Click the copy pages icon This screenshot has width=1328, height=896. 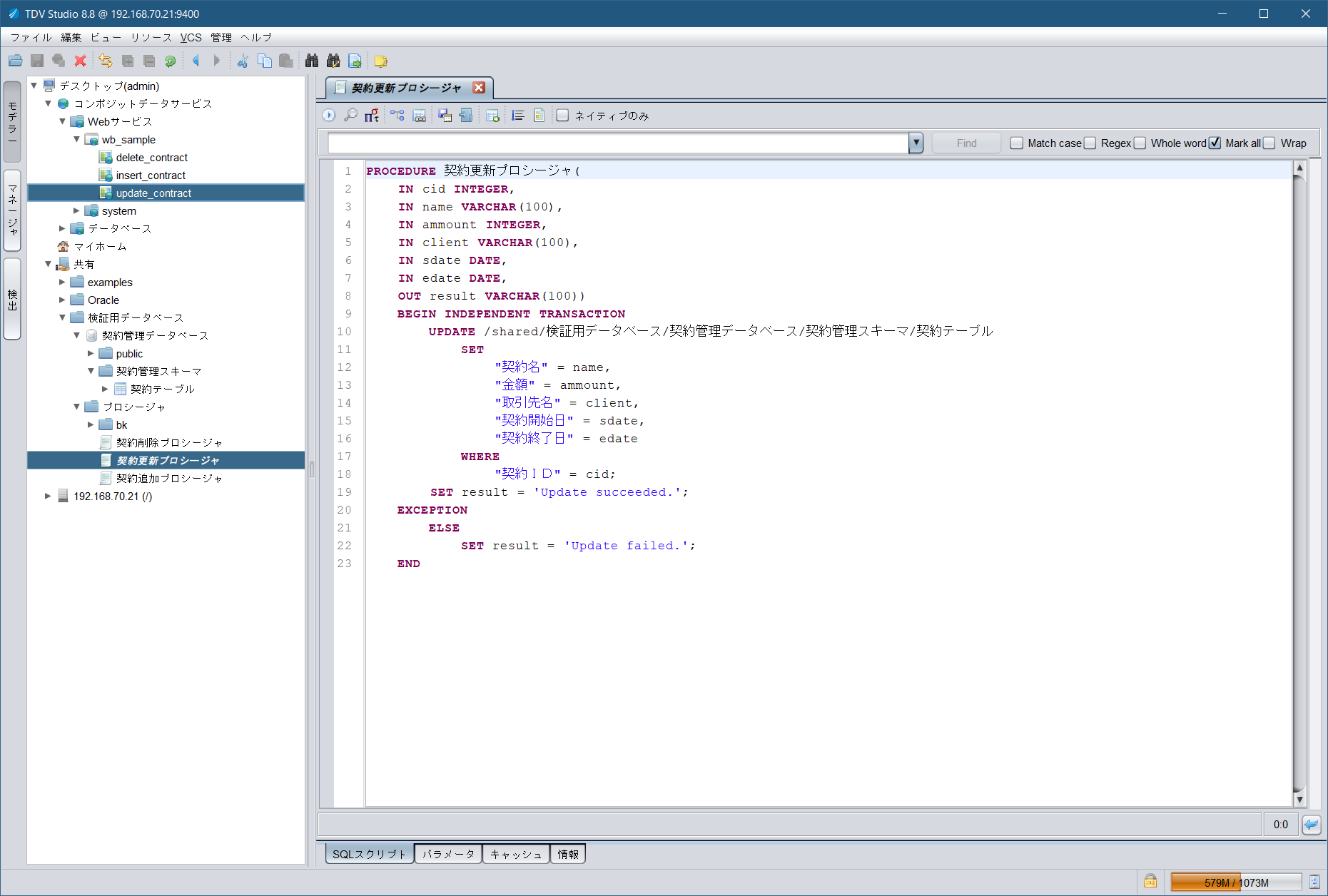pos(265,61)
